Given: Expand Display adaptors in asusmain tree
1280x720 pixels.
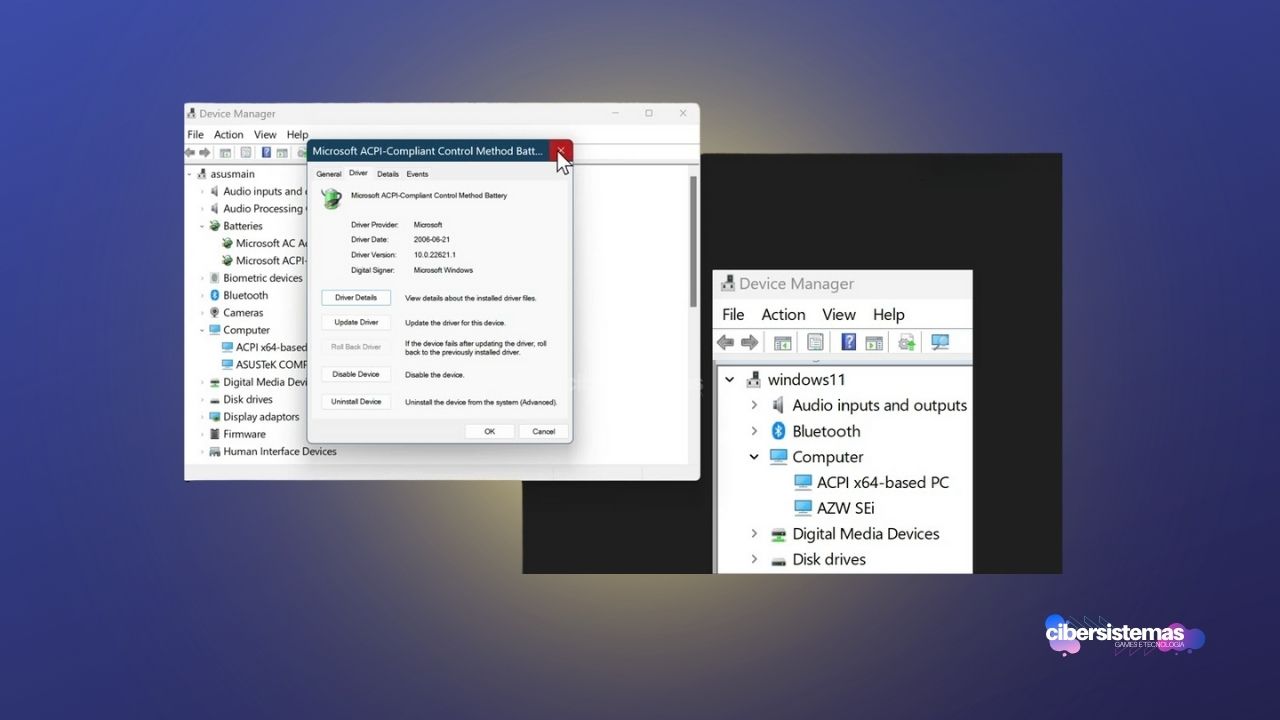Looking at the screenshot, I should pos(202,417).
